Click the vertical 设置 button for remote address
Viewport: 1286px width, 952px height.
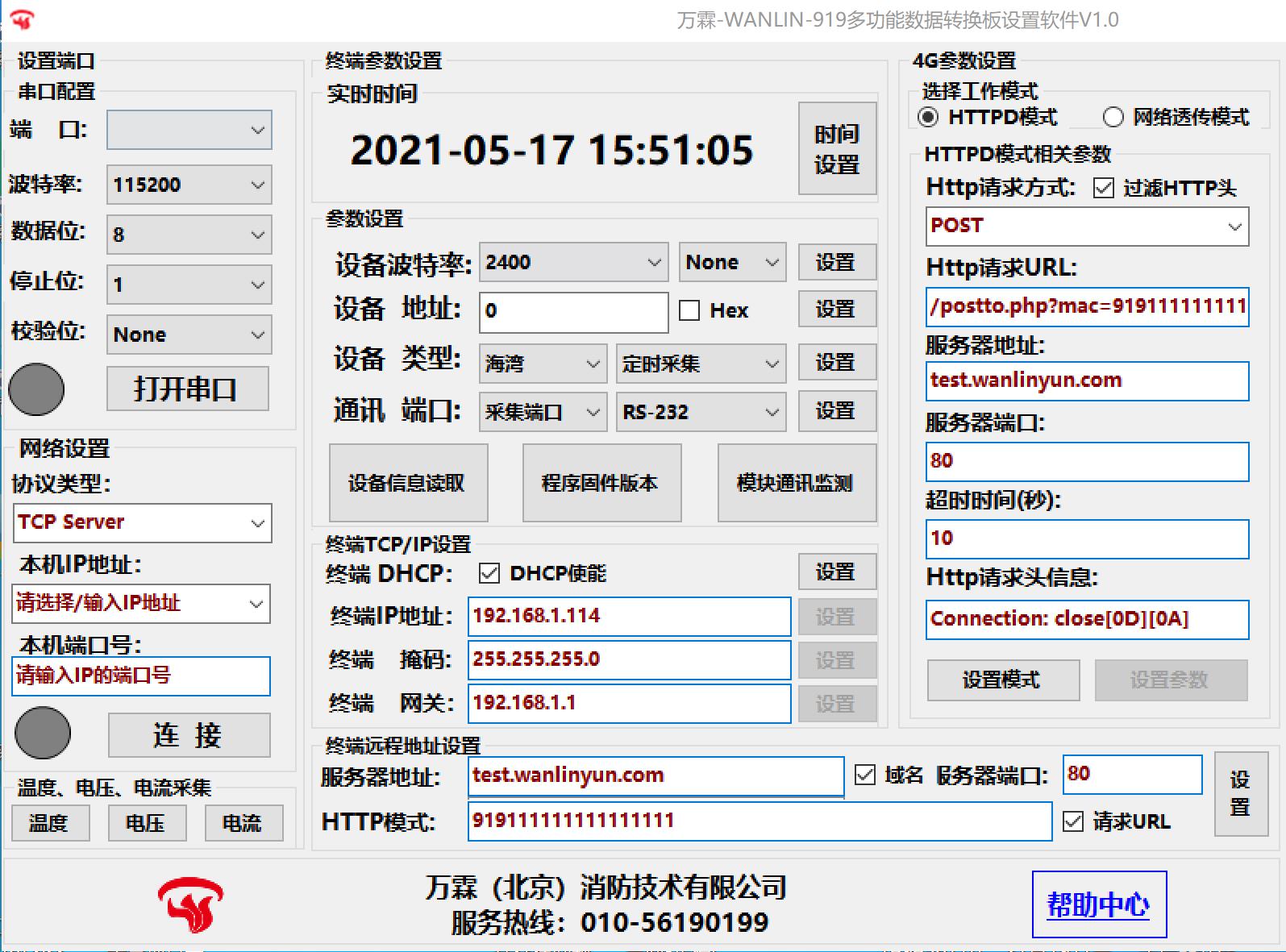[x=1241, y=794]
